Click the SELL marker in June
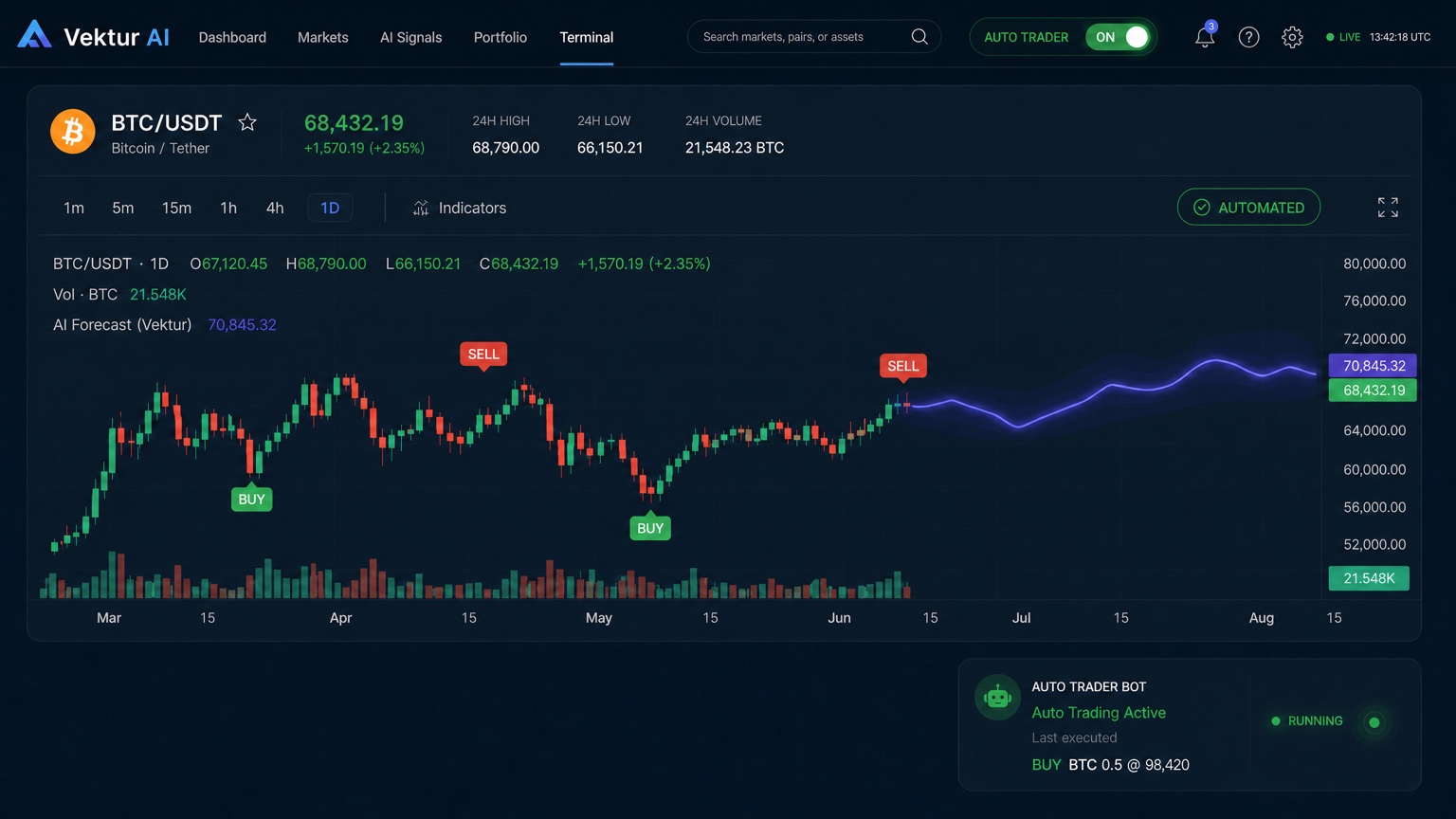This screenshot has width=1456, height=819. 903,366
